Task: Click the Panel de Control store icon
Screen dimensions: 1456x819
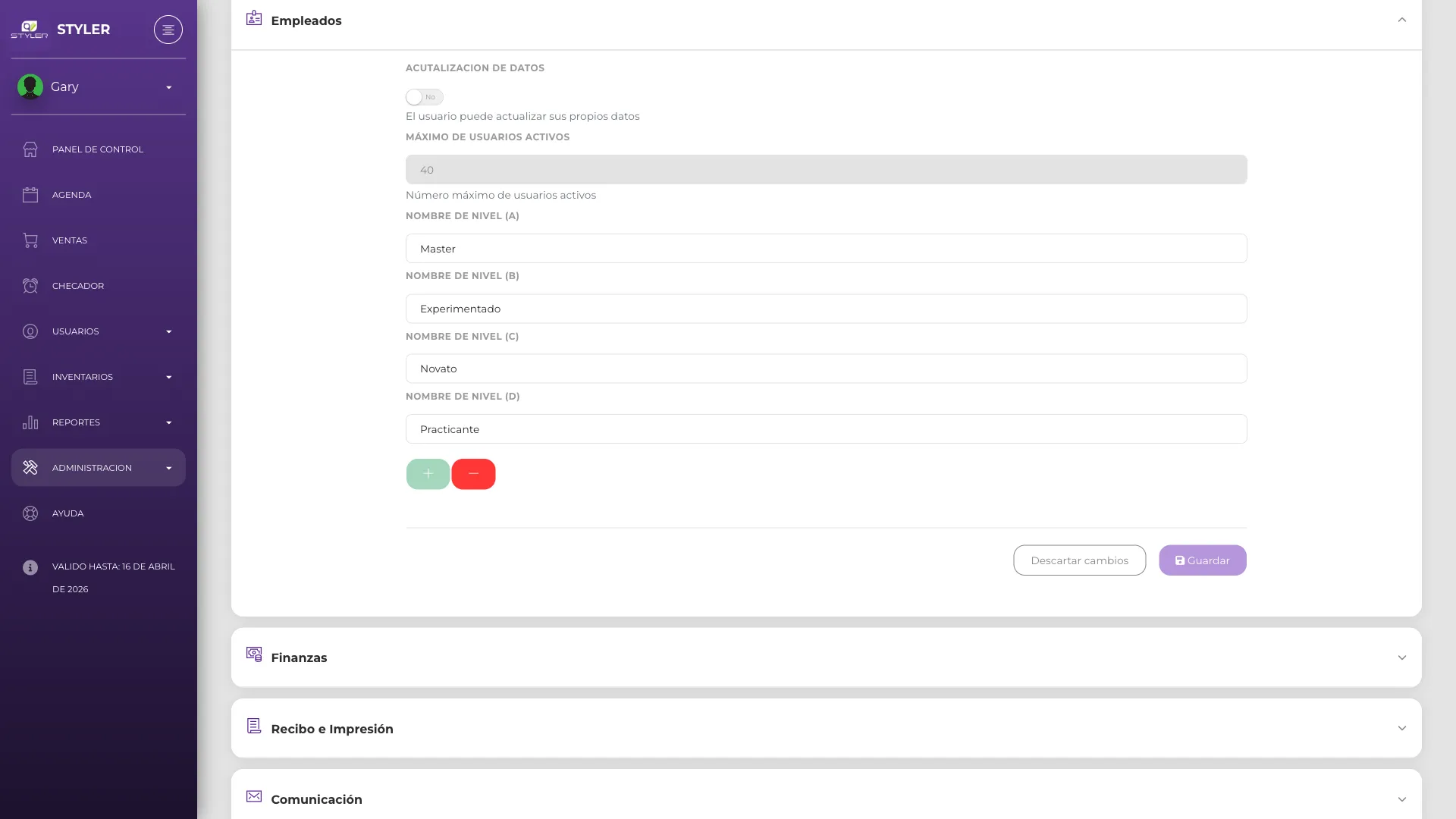Action: pos(30,149)
